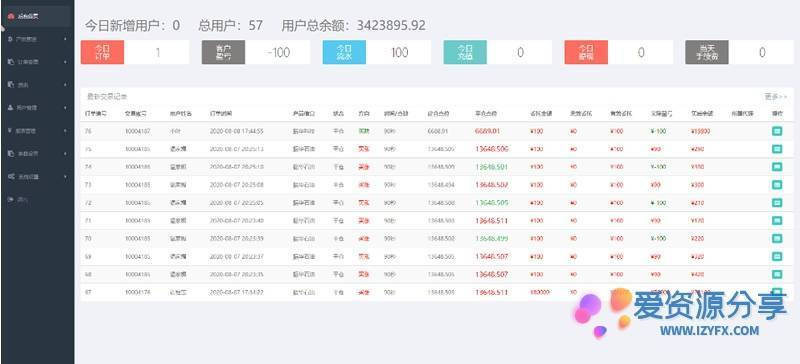This screenshot has height=364, width=800.
Task: Select order number 67 cell
Action: pyautogui.click(x=88, y=293)
